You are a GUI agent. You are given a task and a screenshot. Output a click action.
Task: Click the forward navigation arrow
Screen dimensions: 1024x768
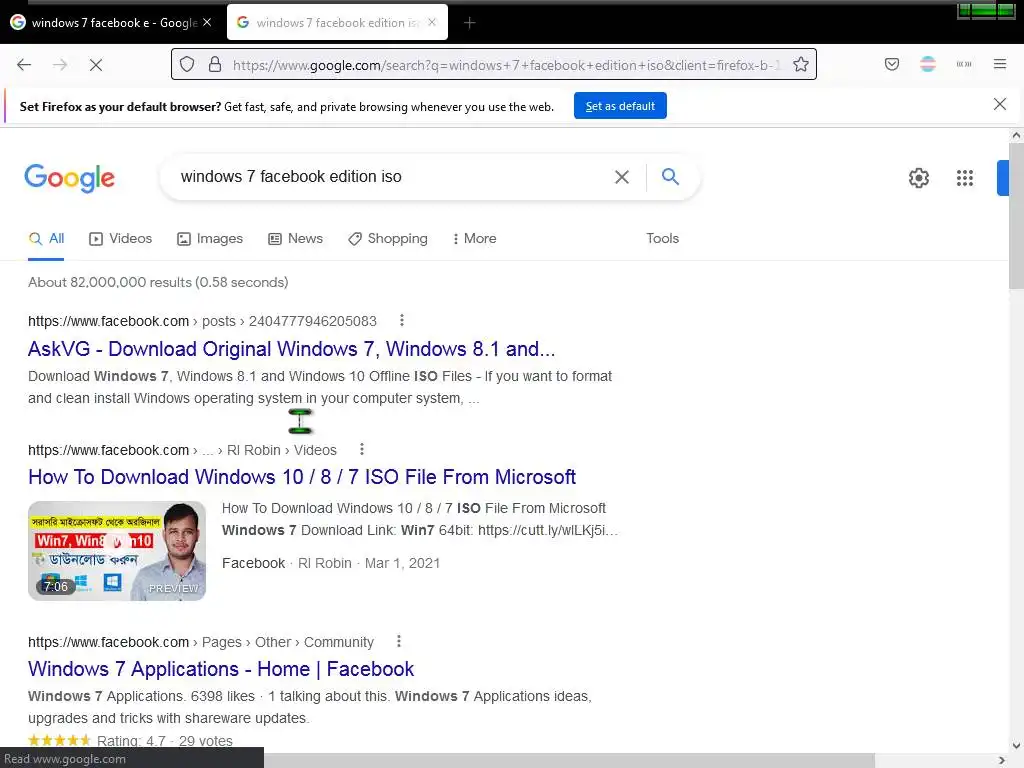60,65
